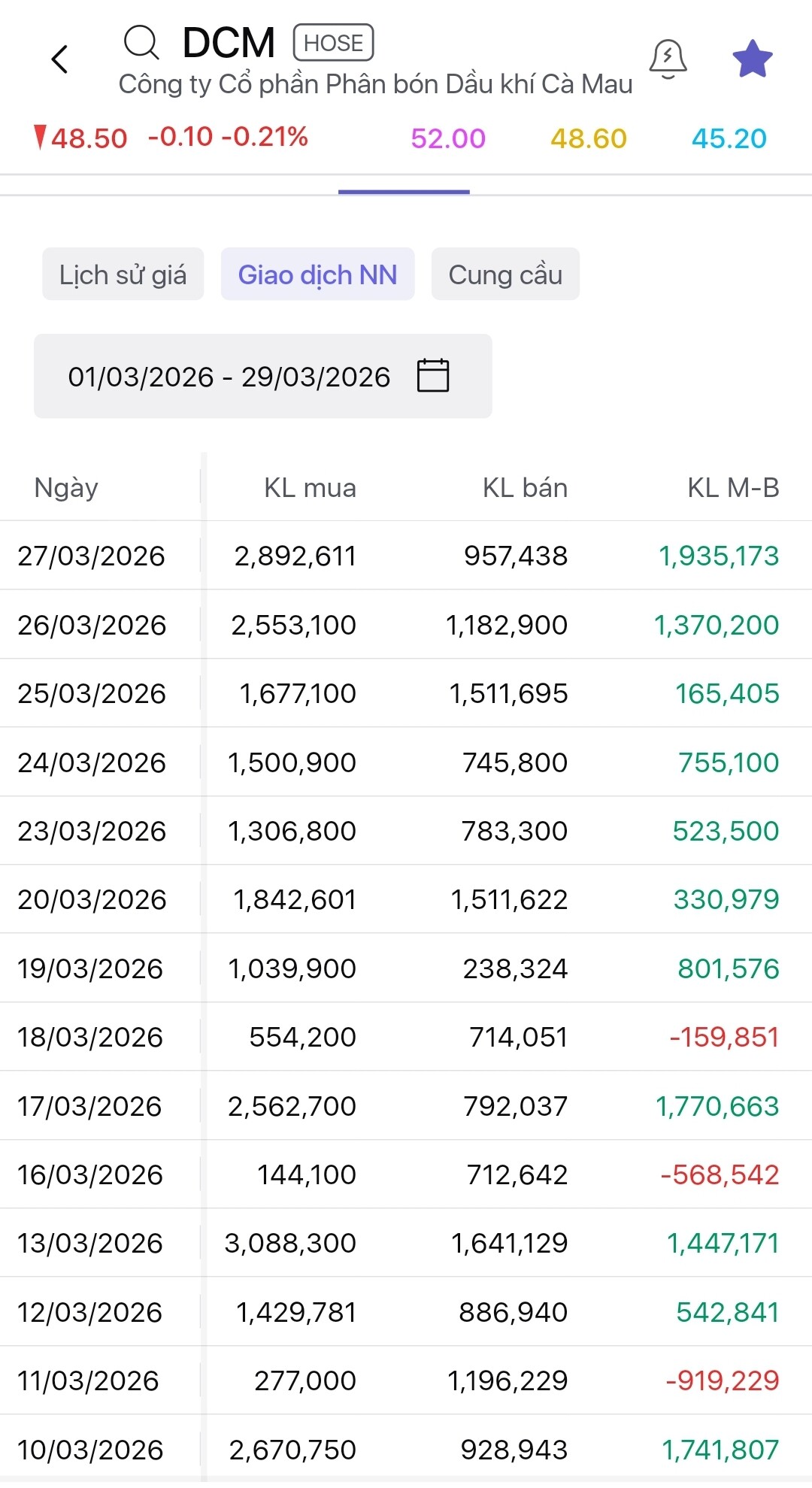Toggle DCM favorite star
This screenshot has width=812, height=1488.
click(x=753, y=59)
